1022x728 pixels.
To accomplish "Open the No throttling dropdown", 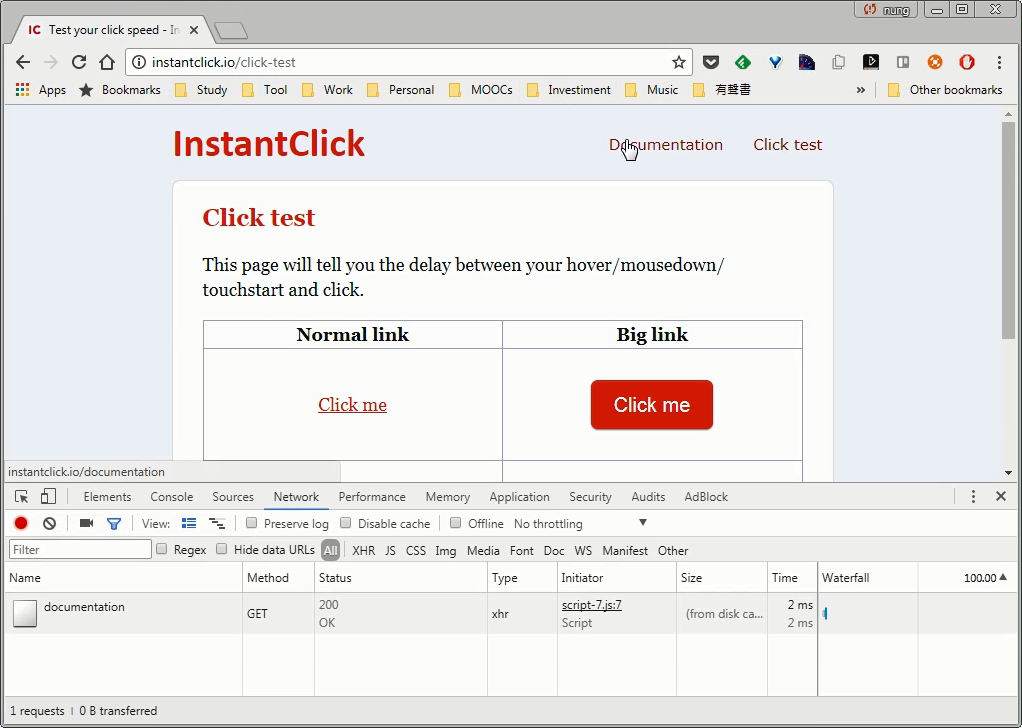I will click(x=580, y=523).
